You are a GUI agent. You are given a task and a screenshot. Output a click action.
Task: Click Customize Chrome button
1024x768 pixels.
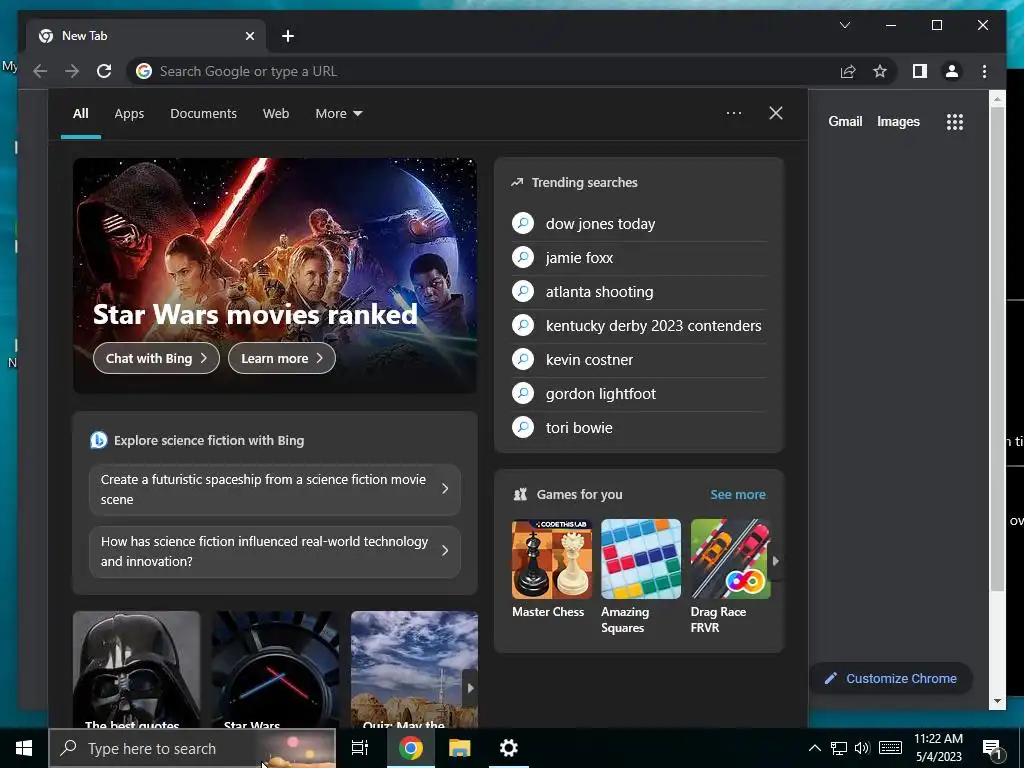[891, 679]
